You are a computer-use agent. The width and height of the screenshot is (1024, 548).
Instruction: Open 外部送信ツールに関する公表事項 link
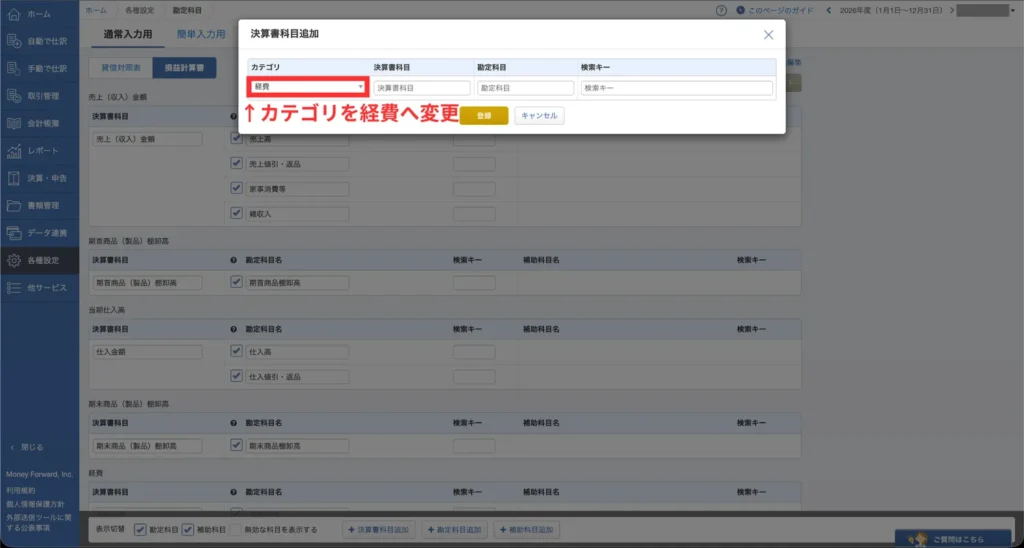click(39, 523)
